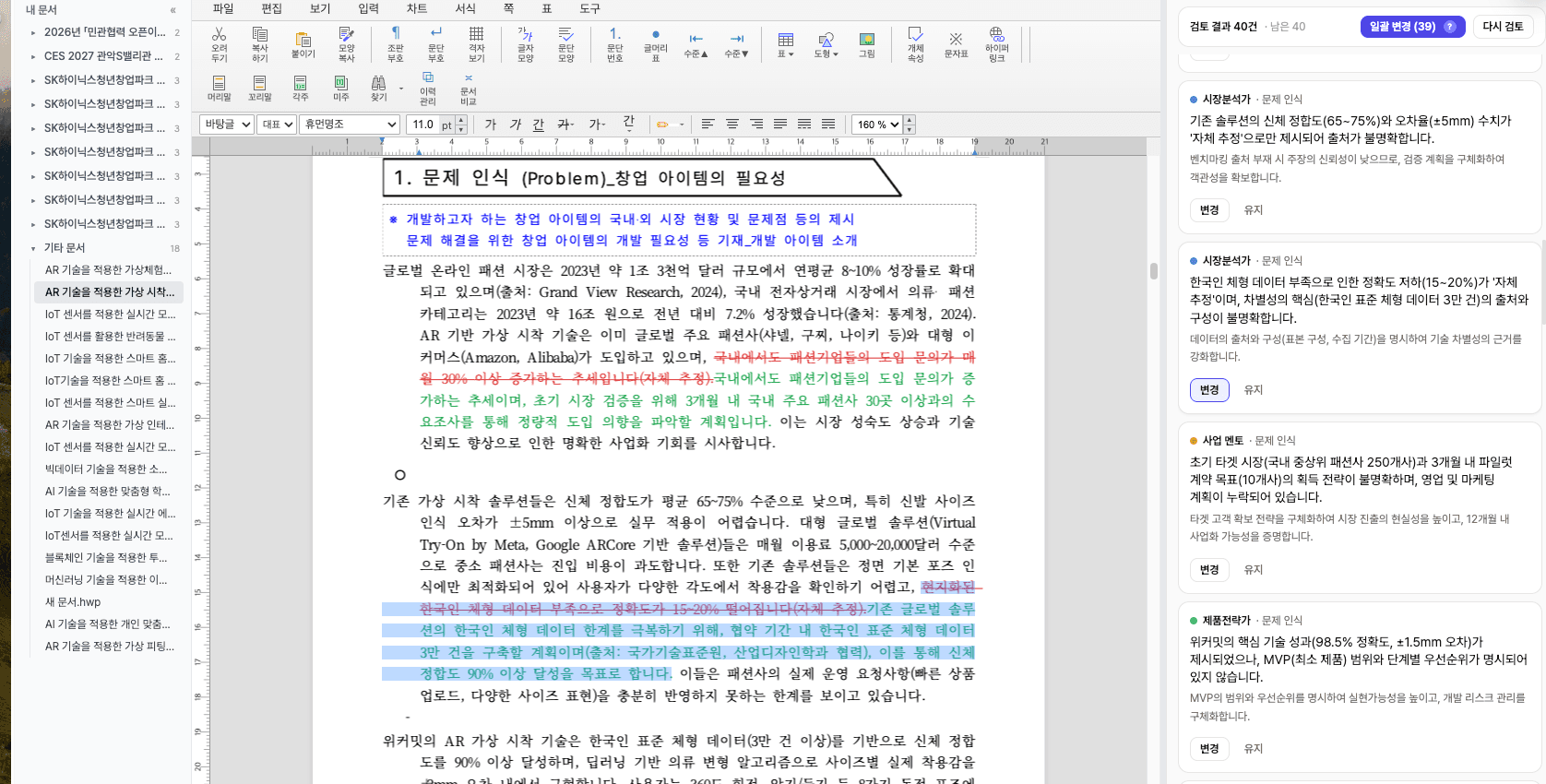1546x784 pixels.
Task: Open the 도형 shapes dropdown
Action: point(826,43)
